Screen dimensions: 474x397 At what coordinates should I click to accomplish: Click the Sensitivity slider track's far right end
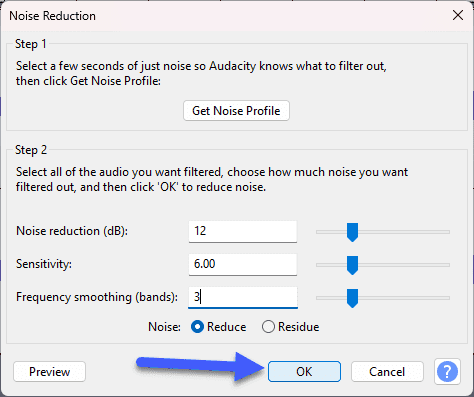click(447, 265)
